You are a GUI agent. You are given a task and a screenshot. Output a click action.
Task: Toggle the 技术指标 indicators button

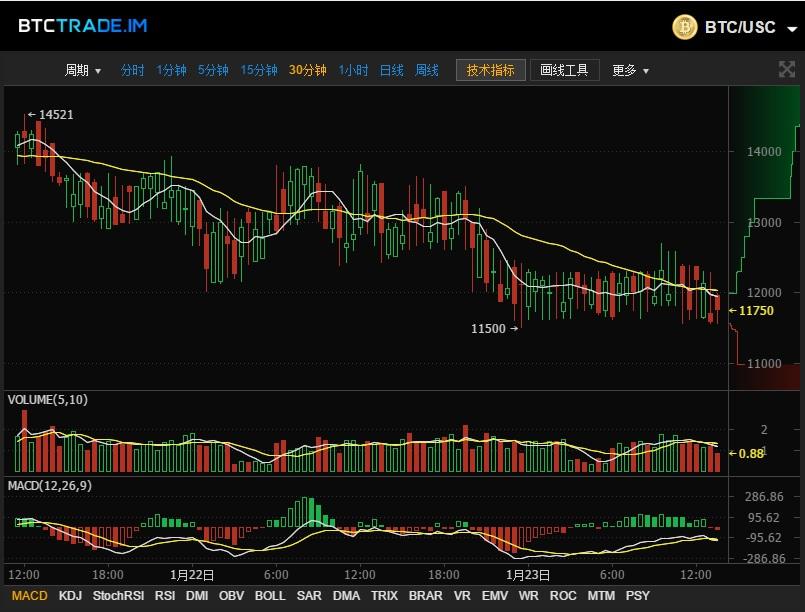490,70
